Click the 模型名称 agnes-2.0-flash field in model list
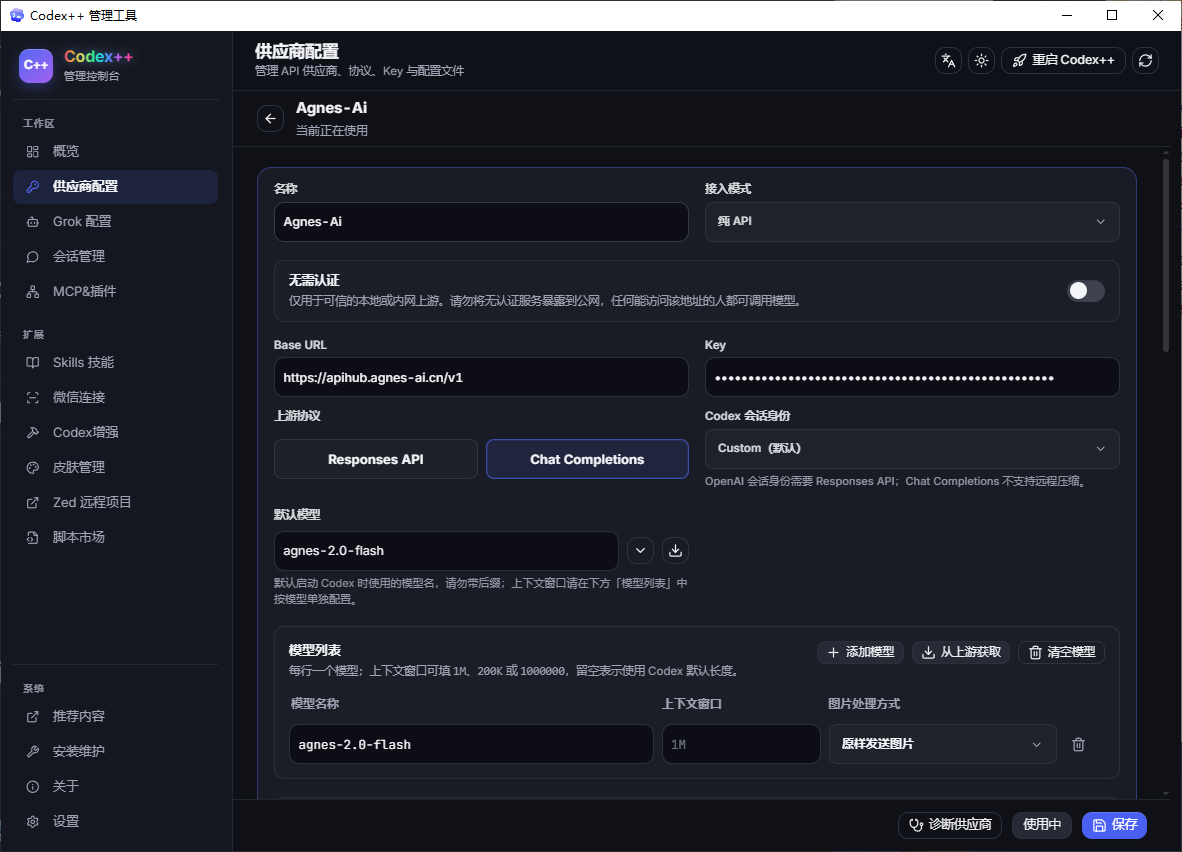Image resolution: width=1182 pixels, height=852 pixels. coord(471,744)
